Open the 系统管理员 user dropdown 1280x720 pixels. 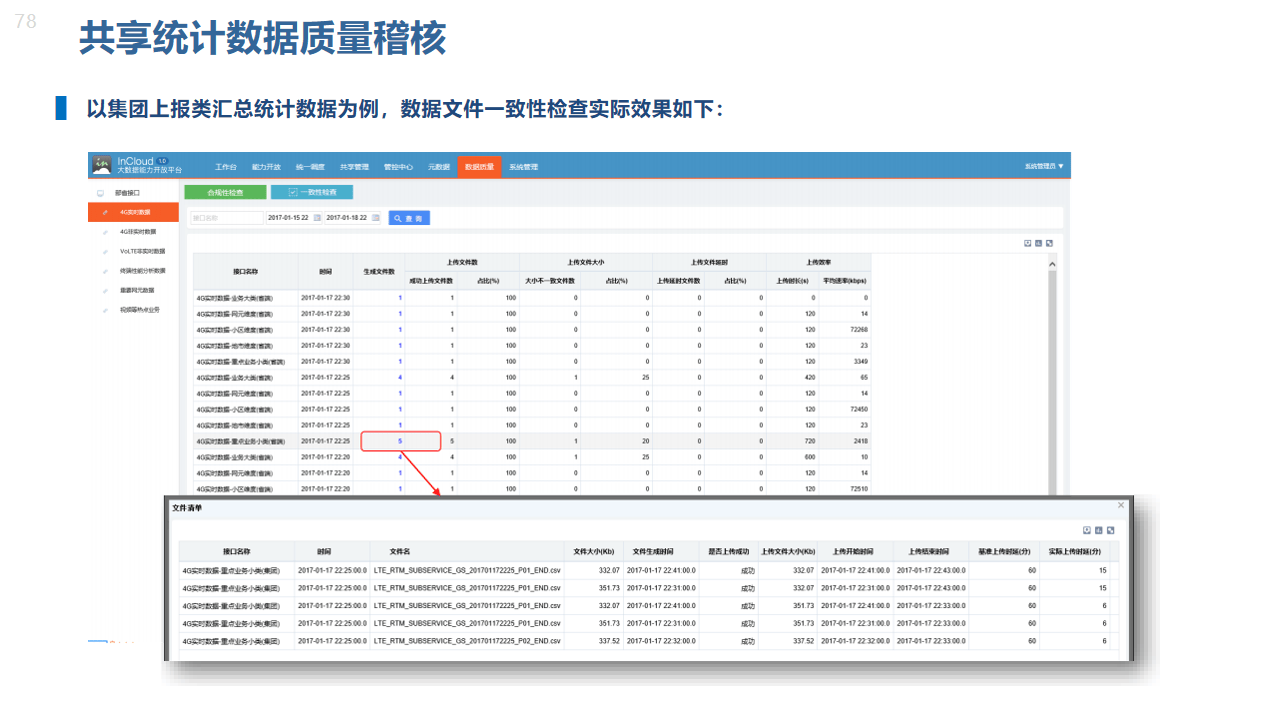(x=1044, y=166)
